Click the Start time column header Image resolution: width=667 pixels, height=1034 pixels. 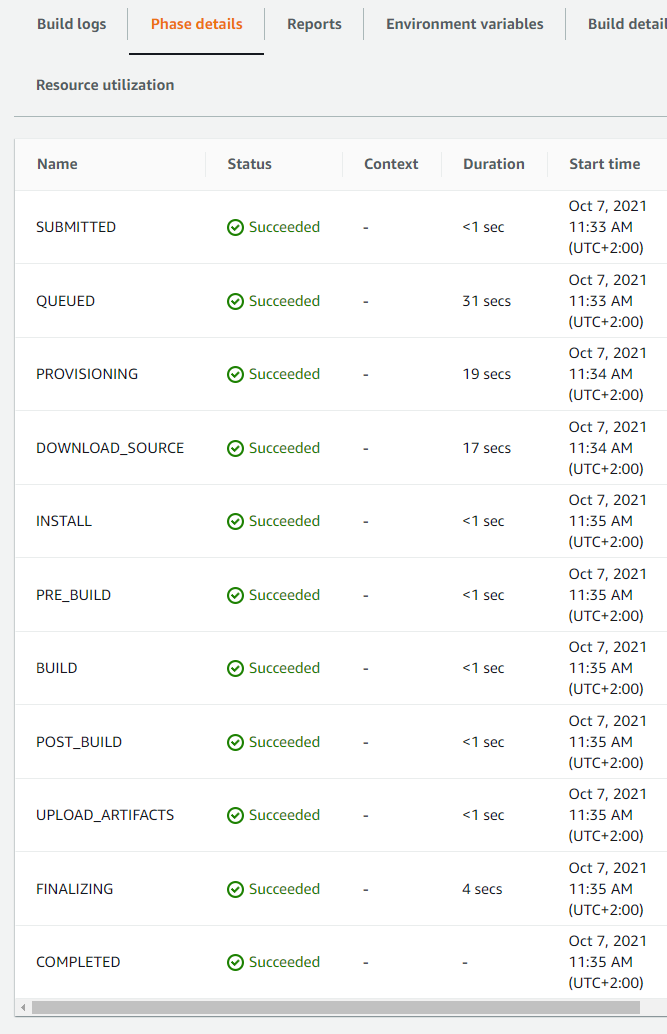[x=604, y=164]
